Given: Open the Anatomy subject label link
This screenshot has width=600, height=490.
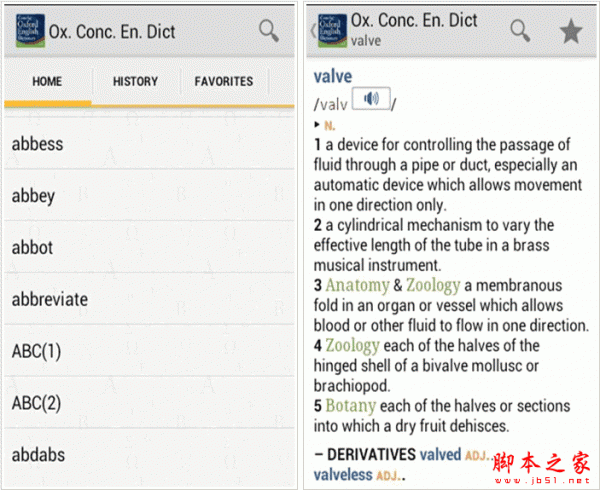Looking at the screenshot, I should point(357,285).
